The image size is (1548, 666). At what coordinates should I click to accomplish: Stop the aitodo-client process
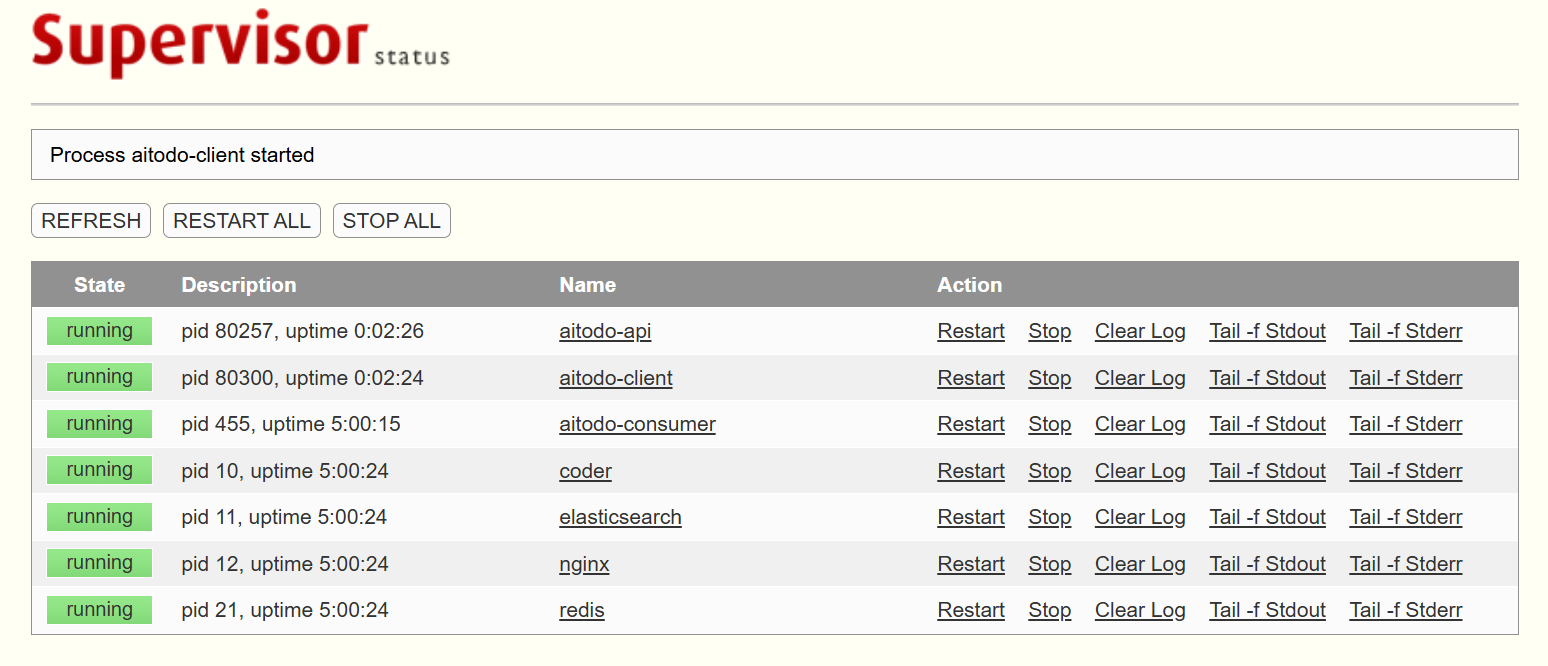(1050, 378)
